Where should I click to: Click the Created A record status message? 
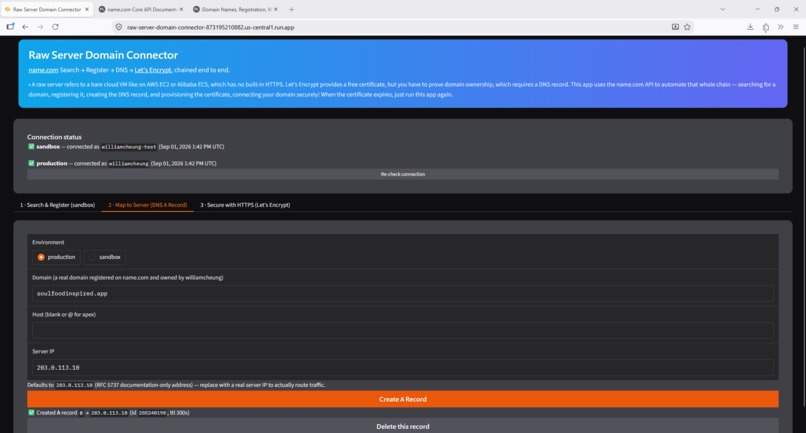click(x=108, y=412)
